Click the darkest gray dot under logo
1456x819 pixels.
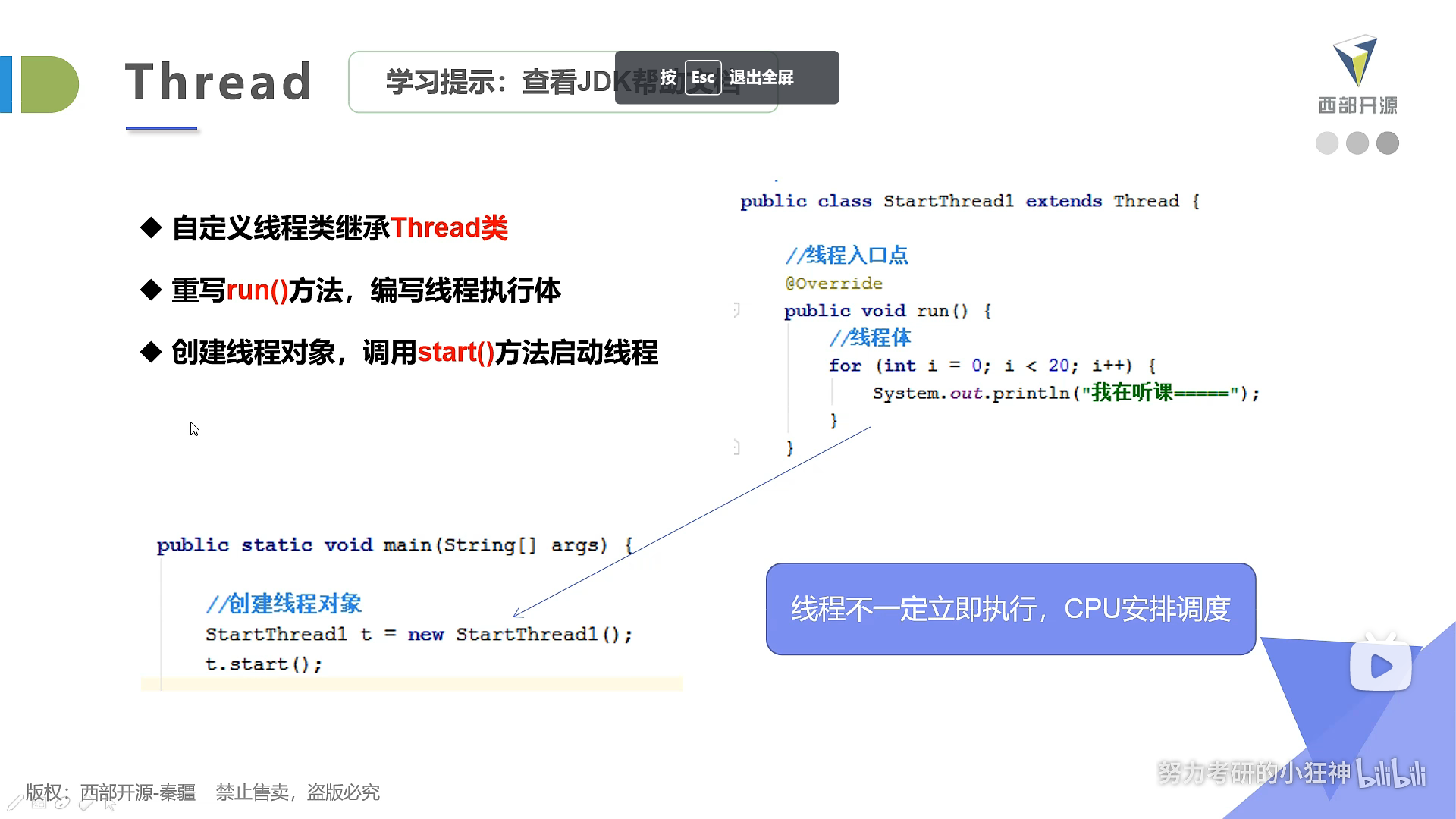[1388, 143]
